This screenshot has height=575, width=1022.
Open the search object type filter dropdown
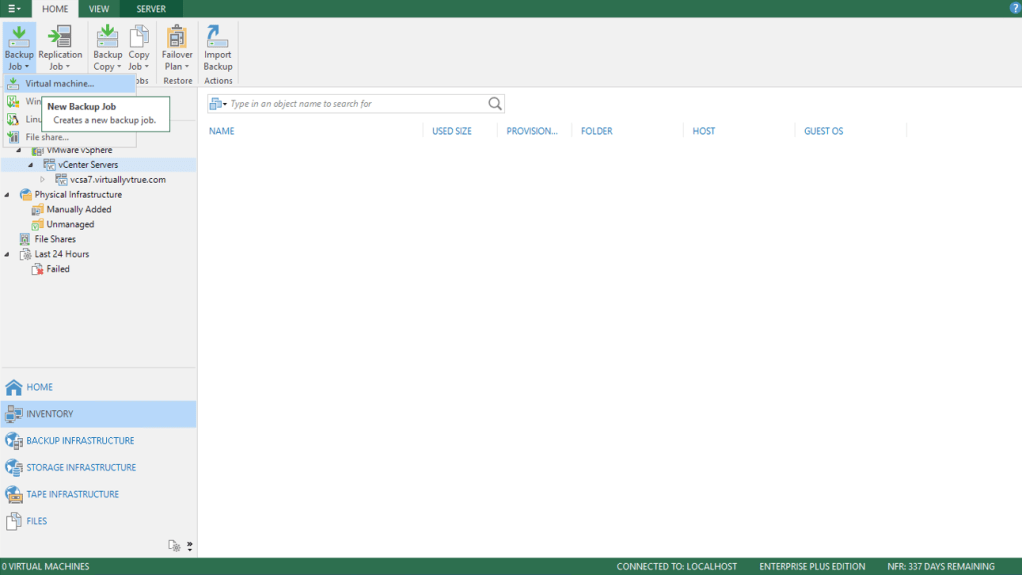218,104
